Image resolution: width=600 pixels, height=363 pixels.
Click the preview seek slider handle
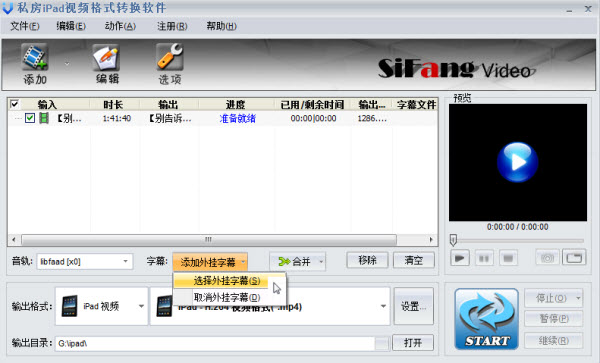453,240
